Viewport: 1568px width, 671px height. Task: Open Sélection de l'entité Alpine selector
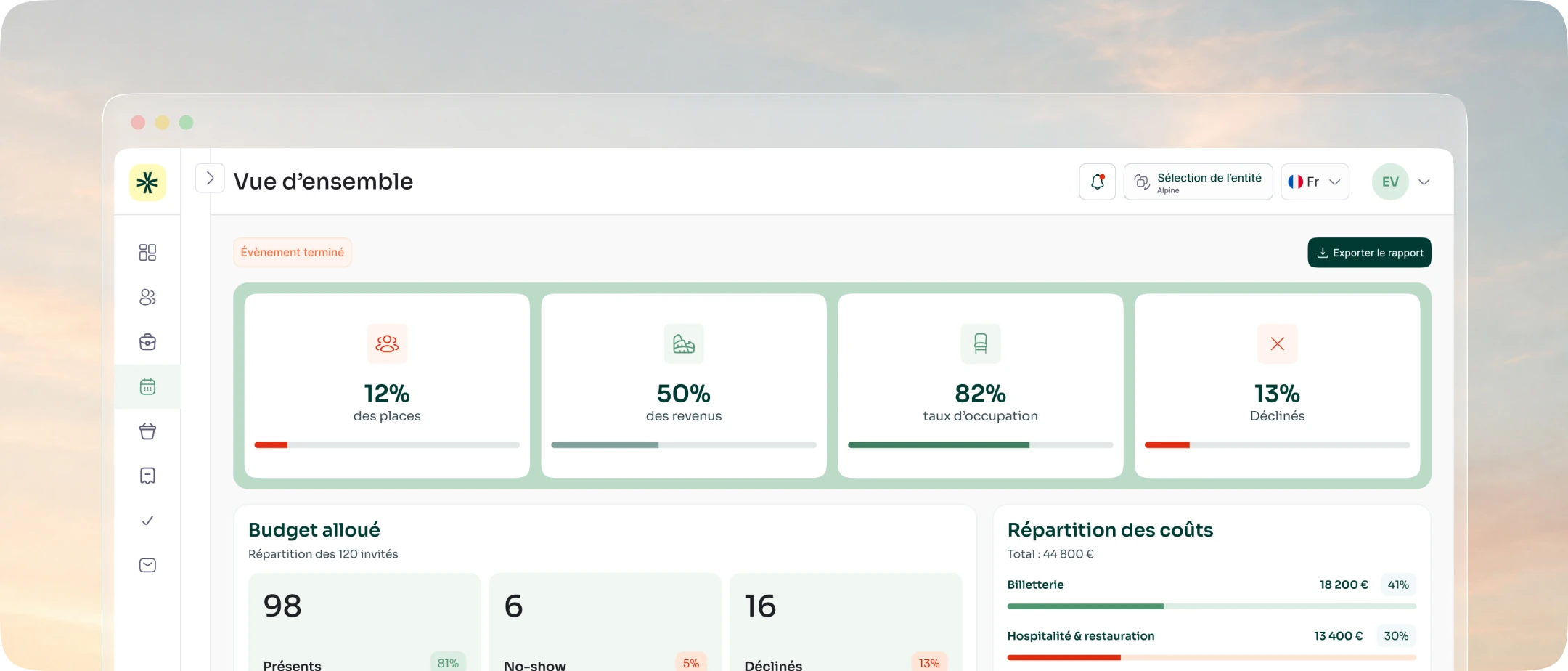tap(1198, 182)
